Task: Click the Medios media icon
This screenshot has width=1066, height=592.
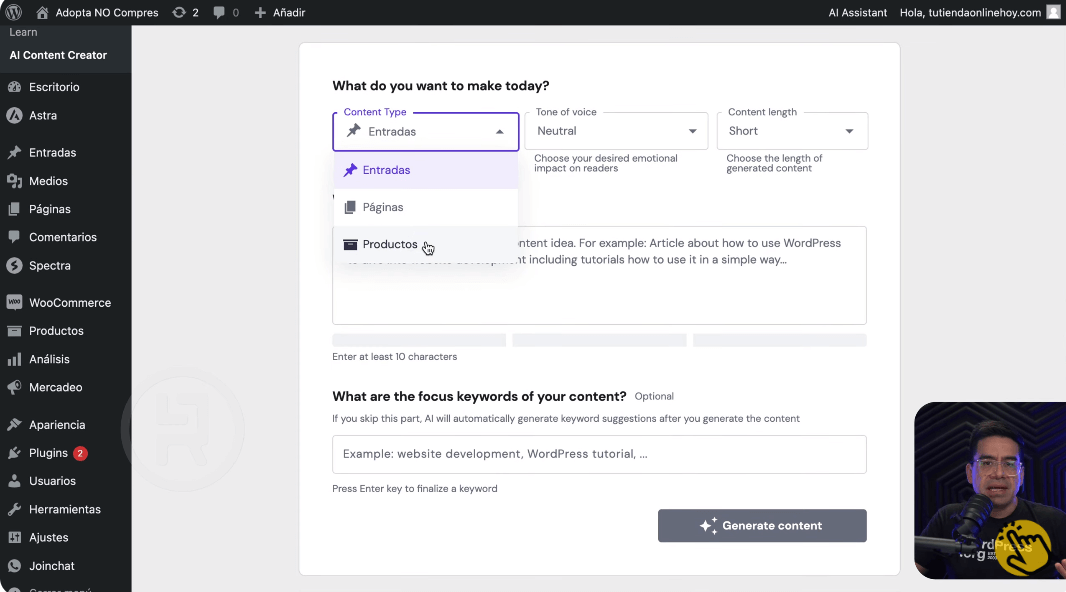Action: click(x=14, y=181)
